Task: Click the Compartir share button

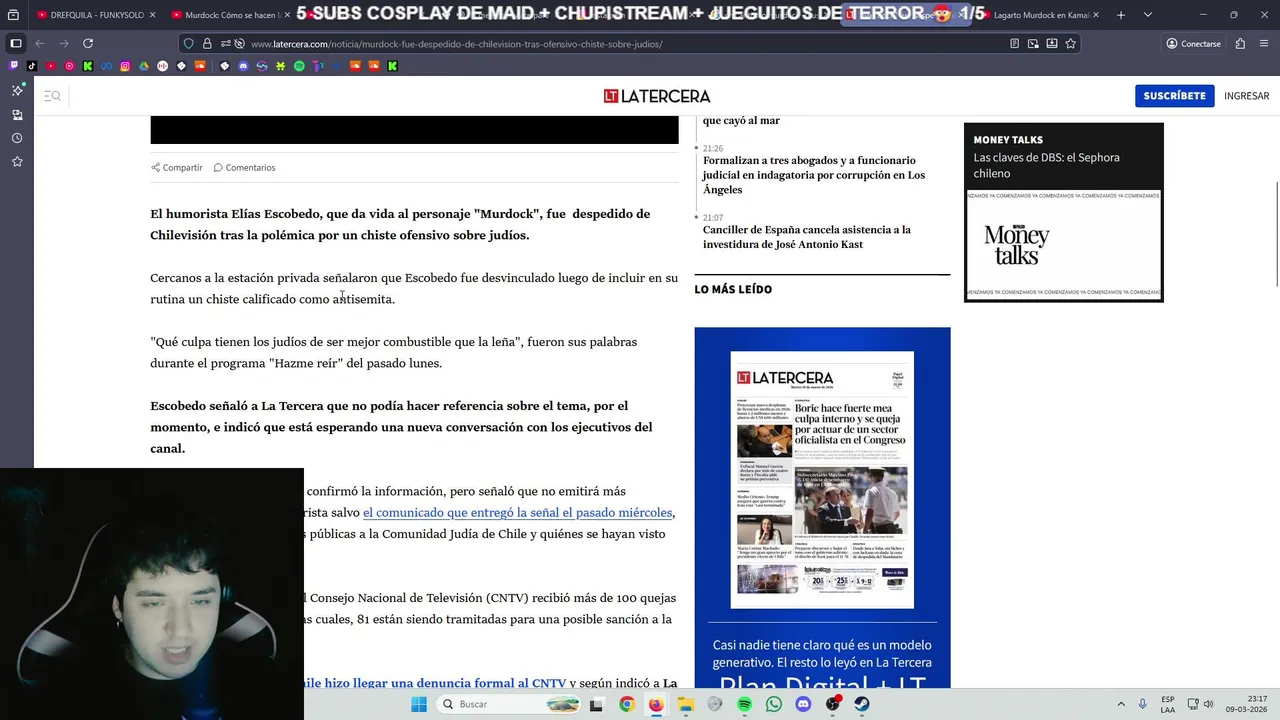Action: (x=177, y=167)
